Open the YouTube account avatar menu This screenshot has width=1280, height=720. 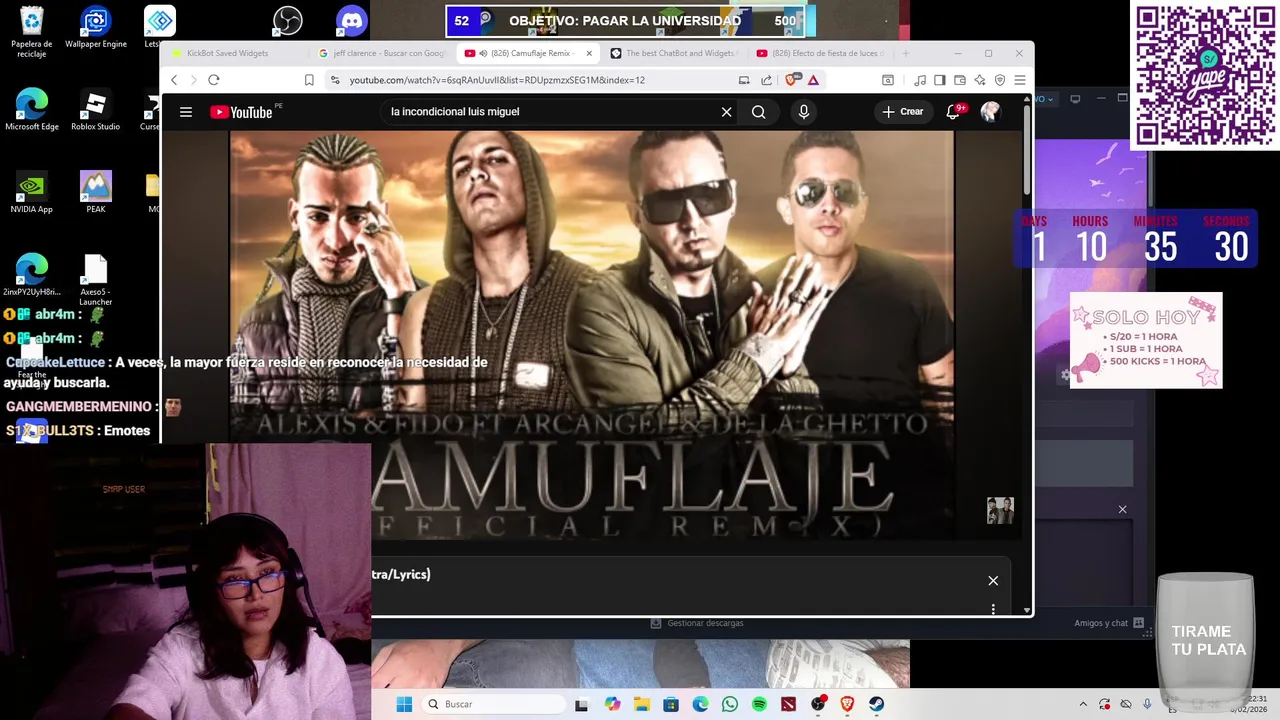click(990, 112)
